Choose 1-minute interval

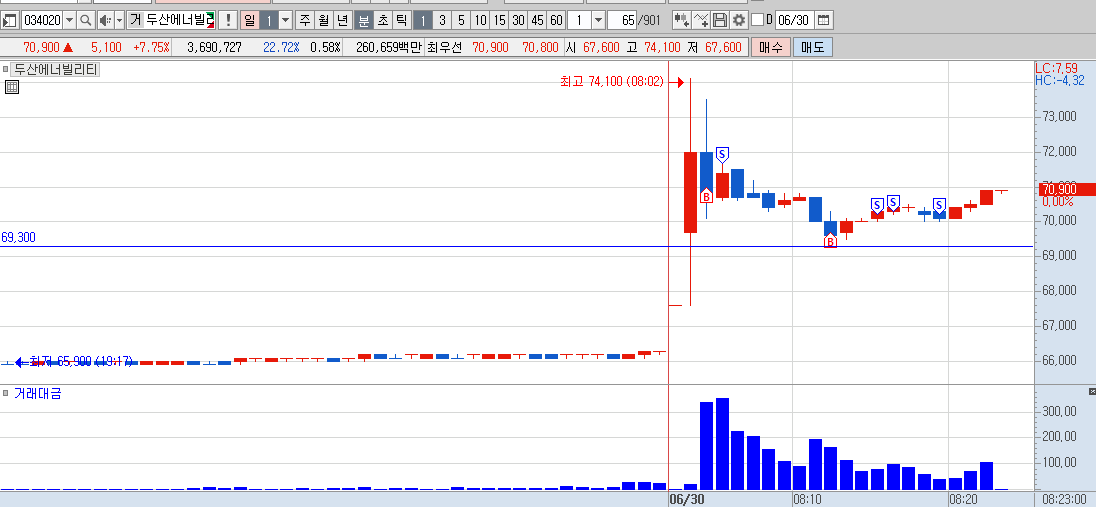tap(423, 20)
